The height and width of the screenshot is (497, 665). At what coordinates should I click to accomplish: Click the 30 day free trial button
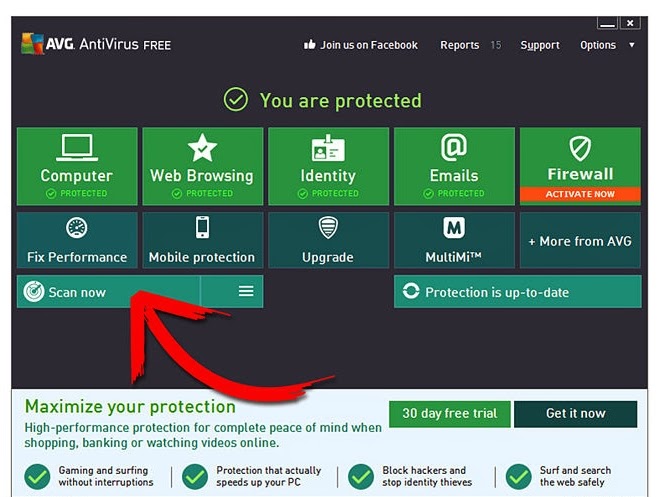pyautogui.click(x=450, y=413)
